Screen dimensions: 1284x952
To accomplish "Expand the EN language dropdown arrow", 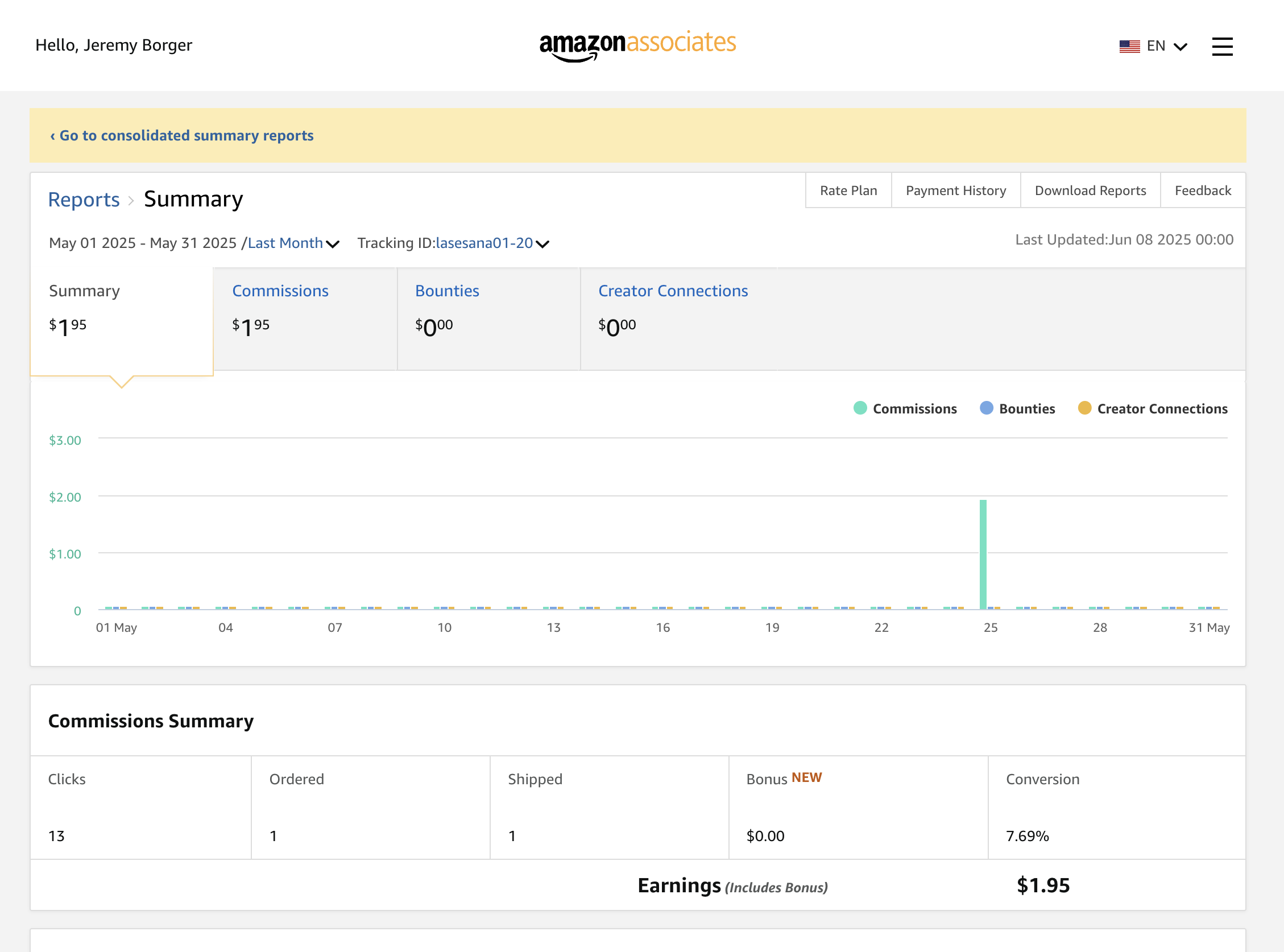I will coord(1181,47).
